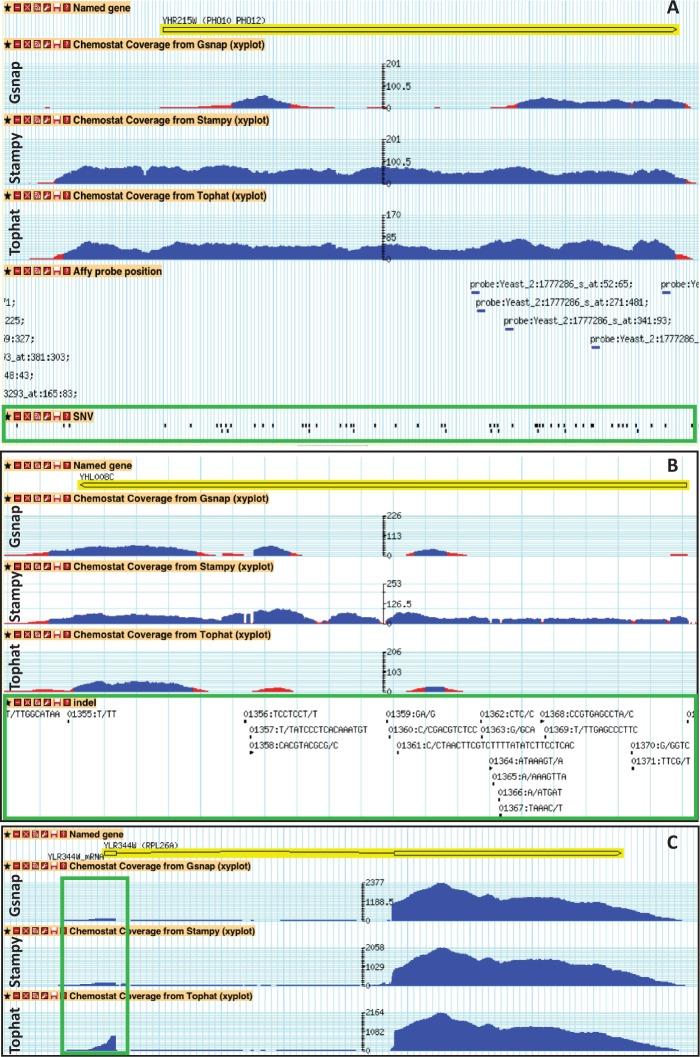Favorite the SNV track with star
The width and height of the screenshot is (700, 1057).
(9, 415)
